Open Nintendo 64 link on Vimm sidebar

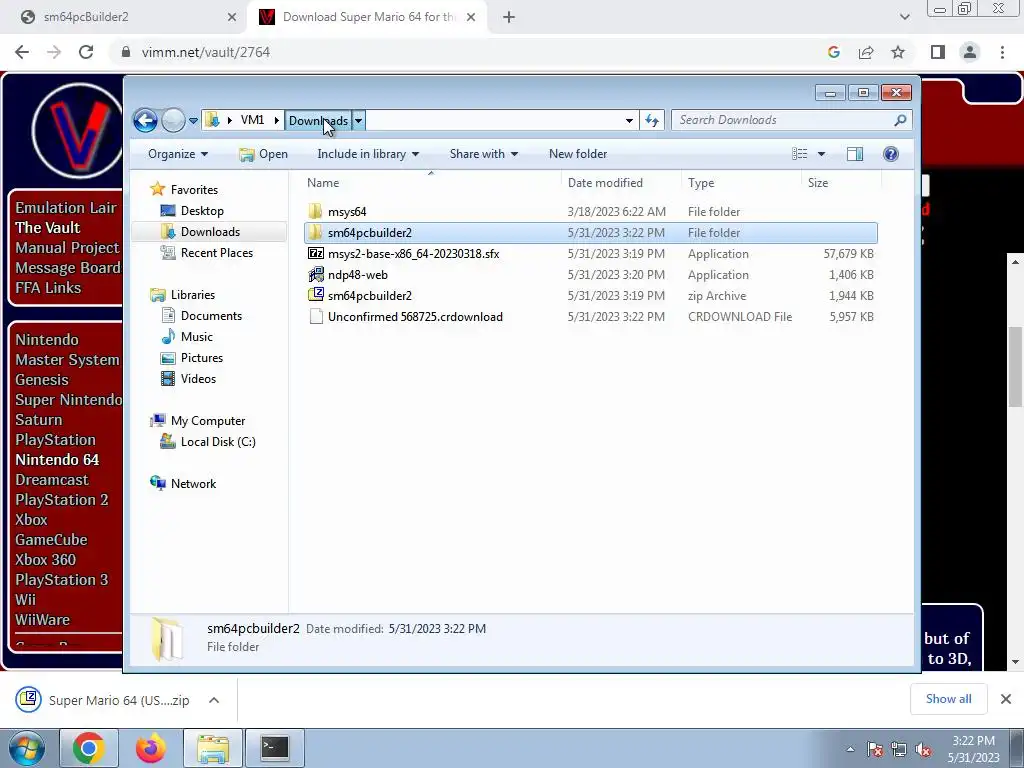click(57, 460)
